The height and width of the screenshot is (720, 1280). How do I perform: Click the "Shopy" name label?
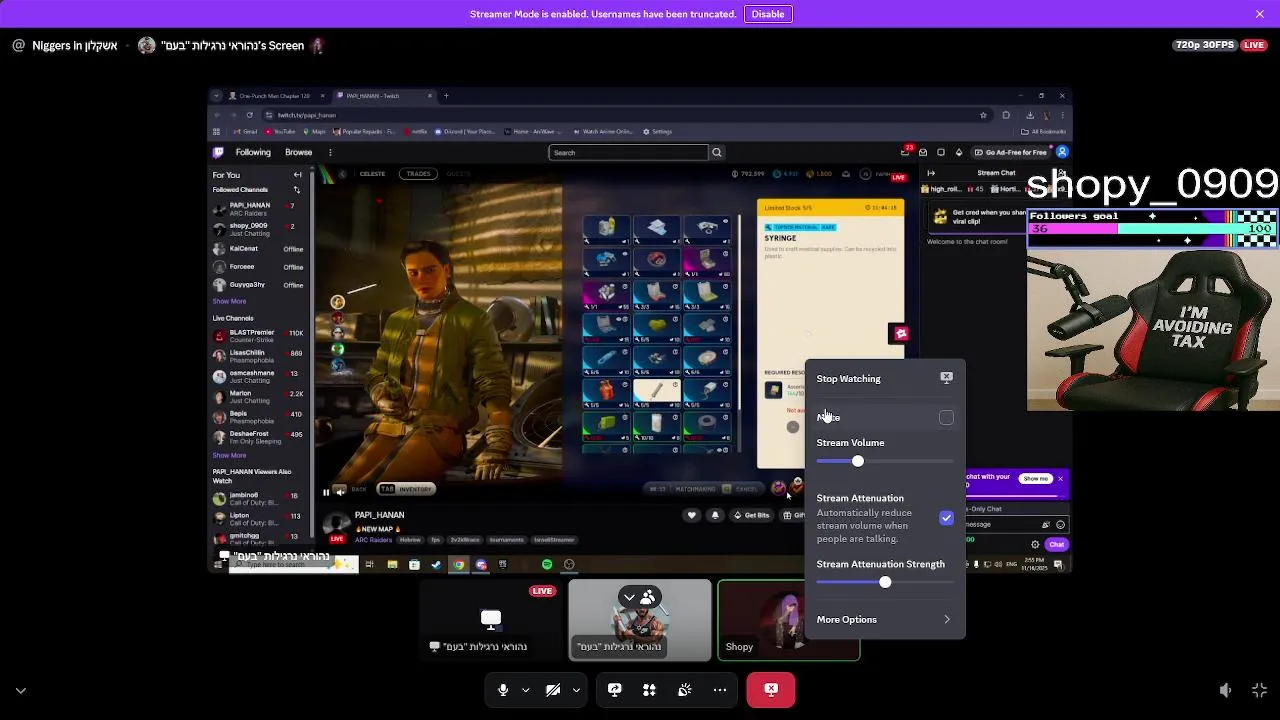(739, 647)
